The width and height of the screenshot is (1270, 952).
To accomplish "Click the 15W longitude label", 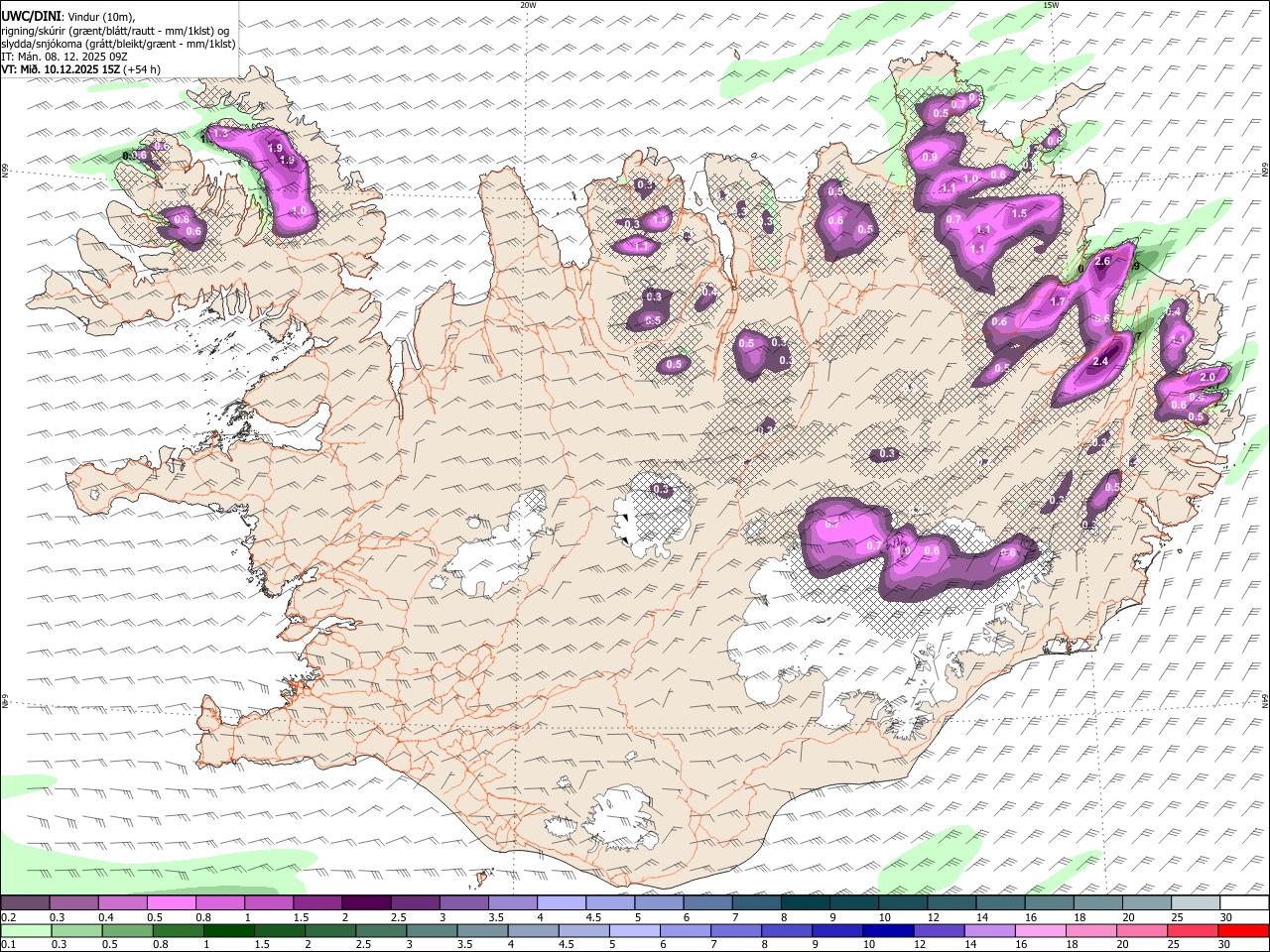I will (1051, 5).
